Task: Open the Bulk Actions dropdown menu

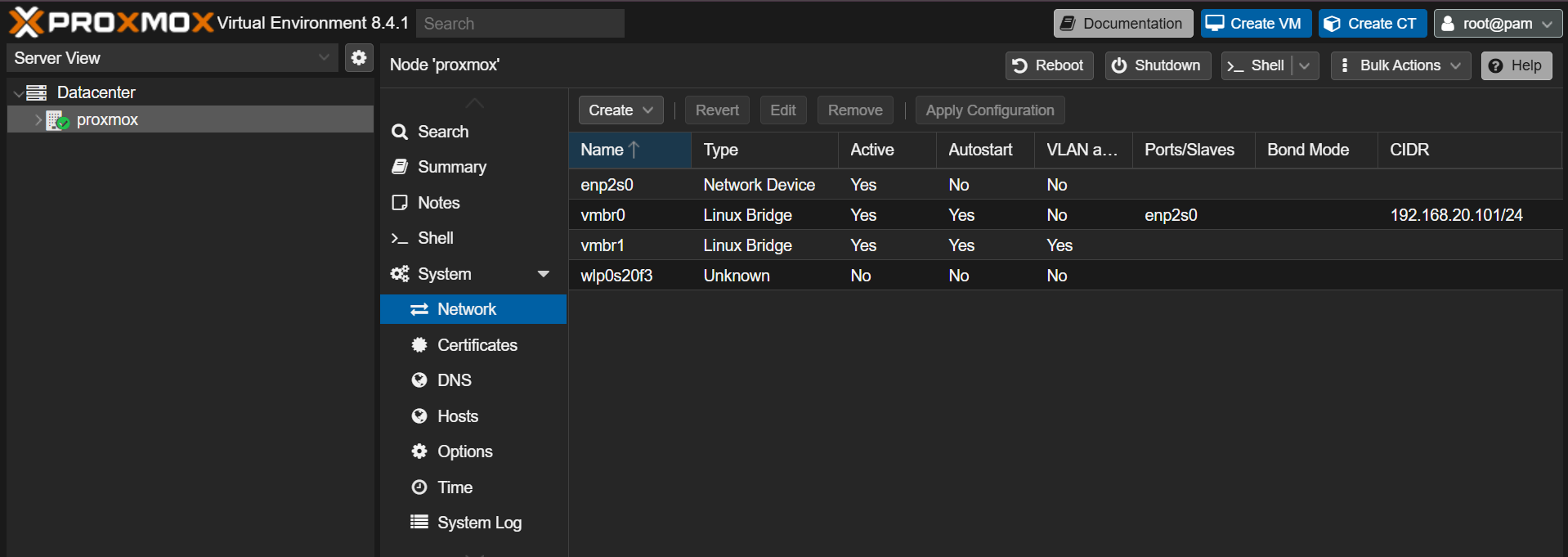Action: pyautogui.click(x=1400, y=65)
